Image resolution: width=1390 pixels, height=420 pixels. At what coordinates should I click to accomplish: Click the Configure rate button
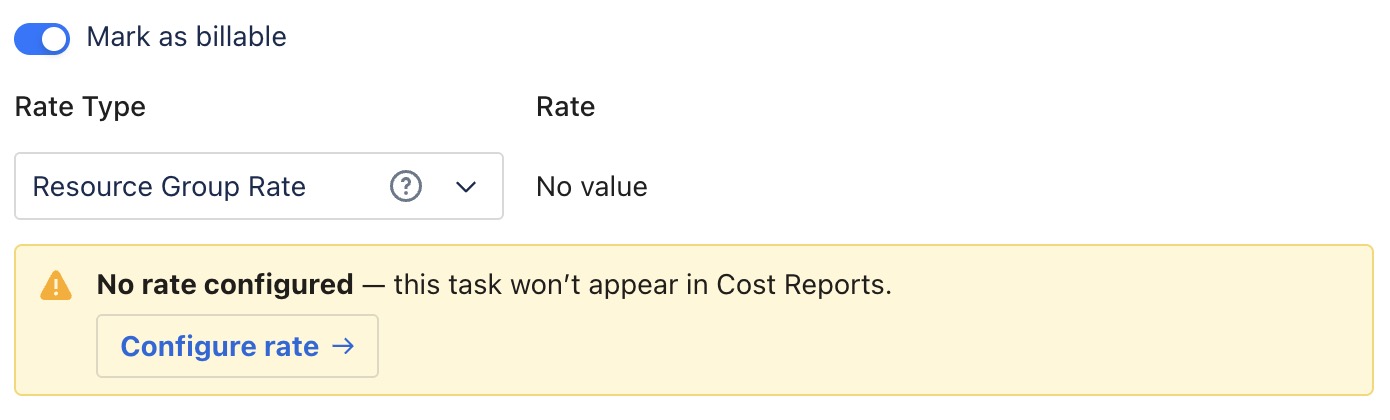click(237, 346)
